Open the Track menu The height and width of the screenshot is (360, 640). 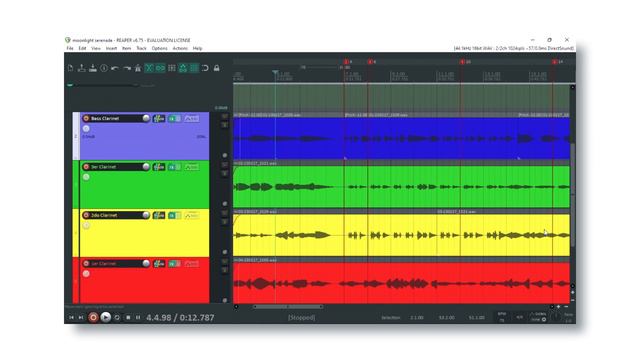(x=141, y=48)
